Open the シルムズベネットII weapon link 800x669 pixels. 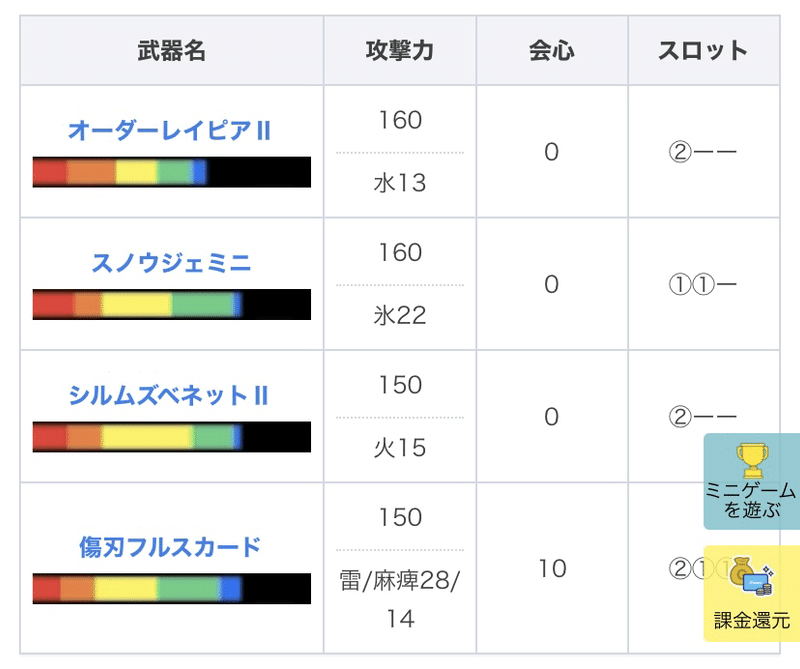(169, 396)
